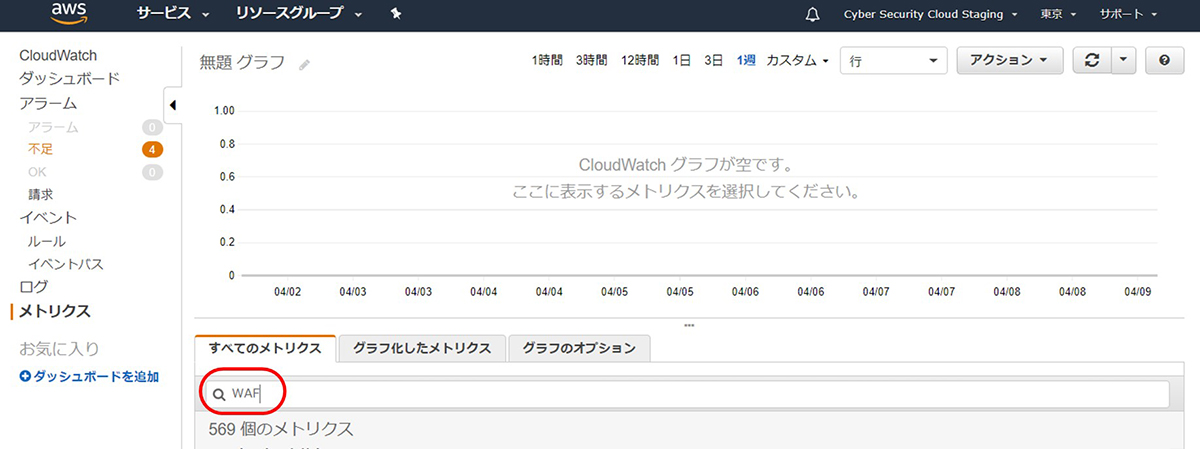The width and height of the screenshot is (1200, 449).
Task: Expand the refresh options dropdown arrow
Action: (x=1122, y=60)
